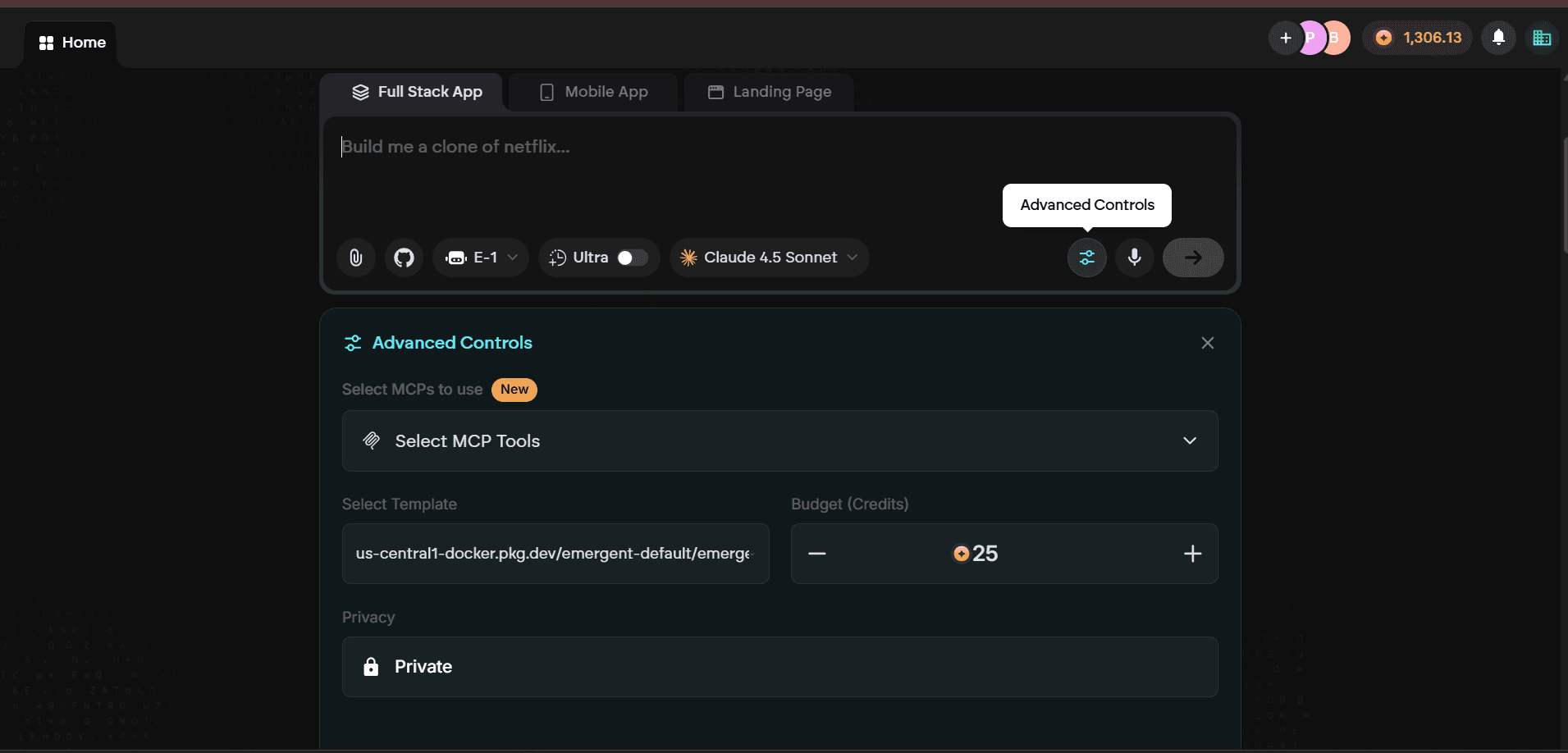Image resolution: width=1568 pixels, height=753 pixels.
Task: Click the Private privacy option
Action: 780,667
